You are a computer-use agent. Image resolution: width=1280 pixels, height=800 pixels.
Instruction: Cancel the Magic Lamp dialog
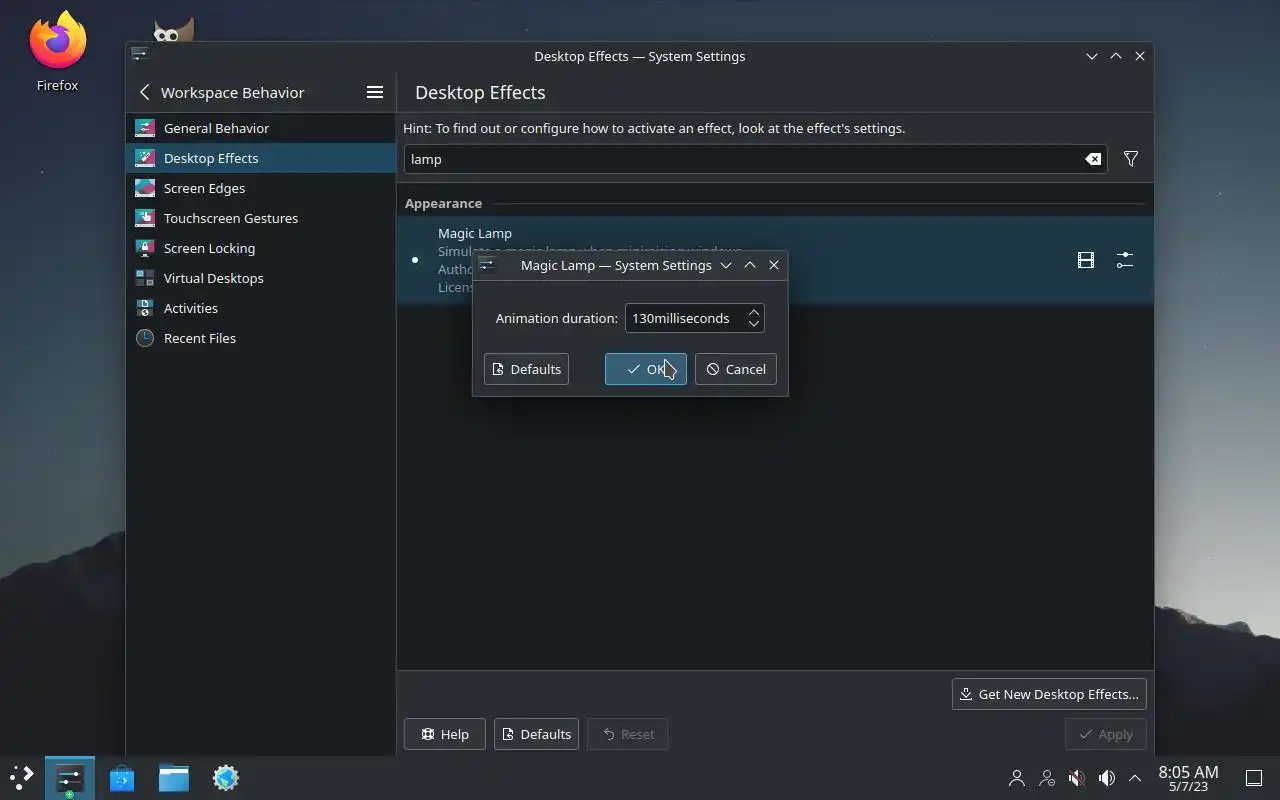coord(736,369)
